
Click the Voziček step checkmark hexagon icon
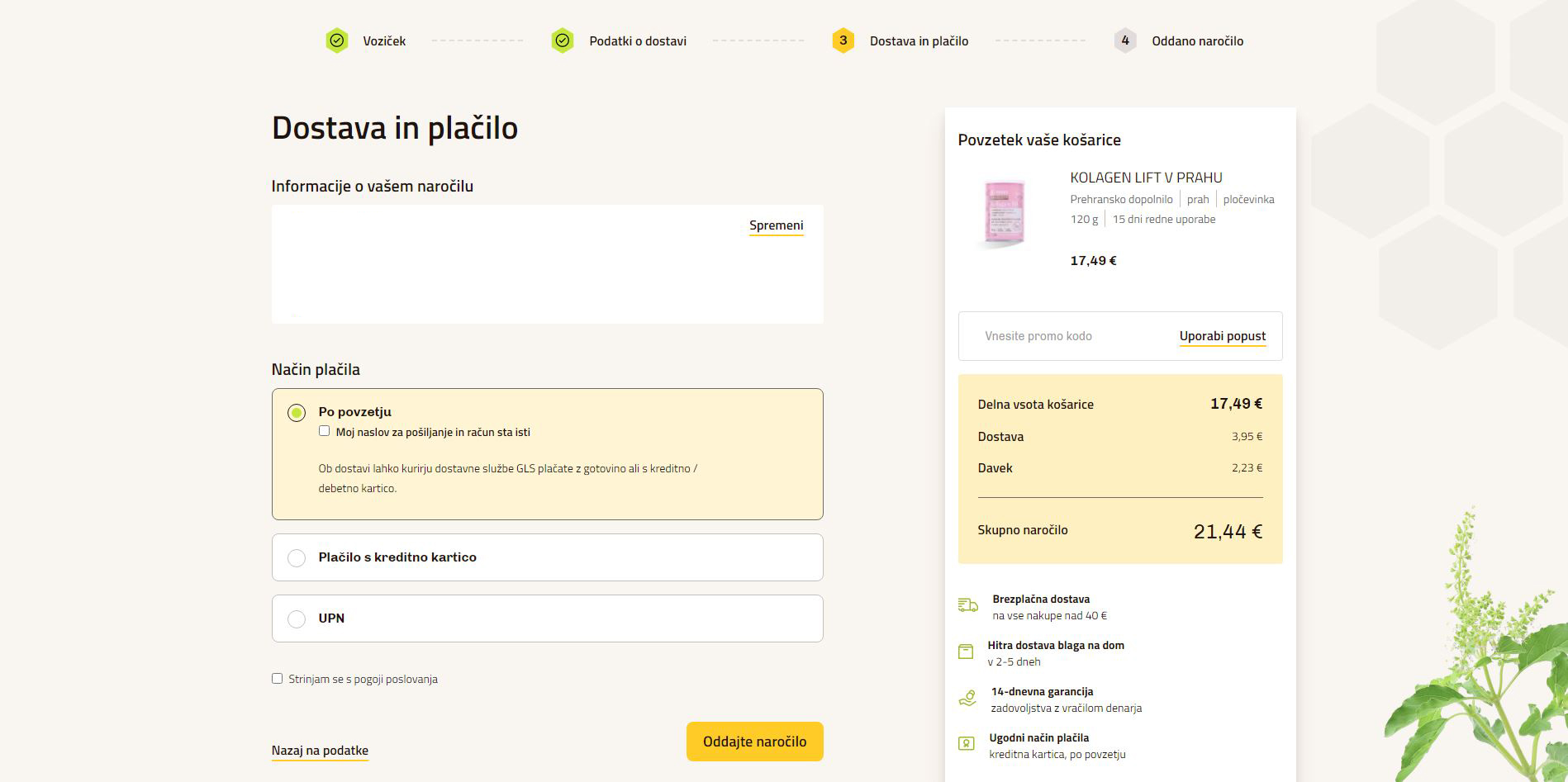coord(336,40)
